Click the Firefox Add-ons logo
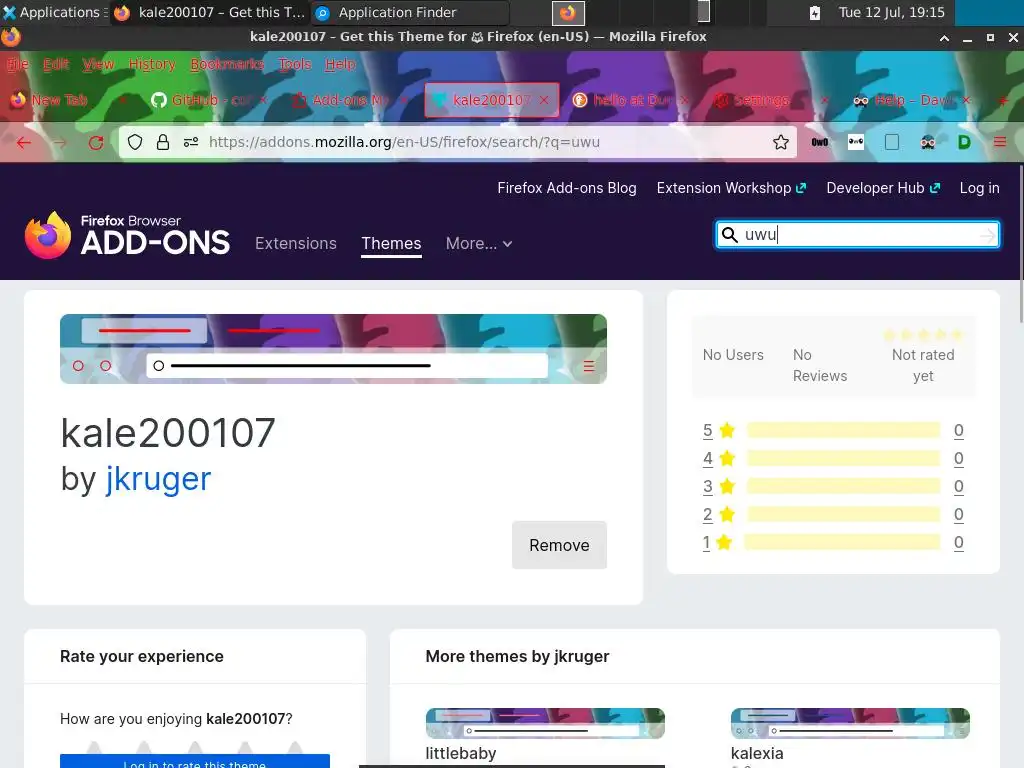The width and height of the screenshot is (1024, 768). click(x=127, y=235)
